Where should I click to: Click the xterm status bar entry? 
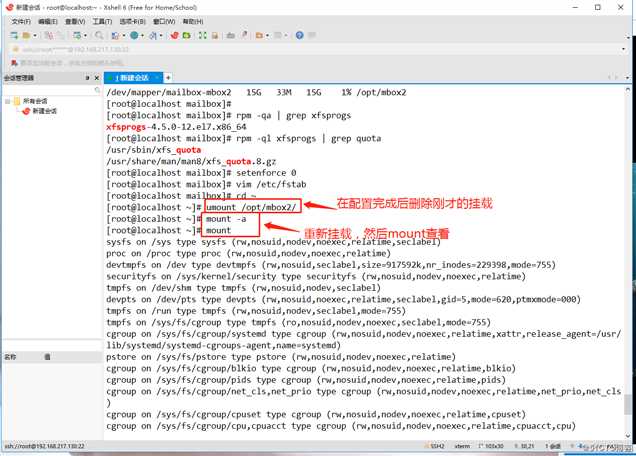pos(462,446)
